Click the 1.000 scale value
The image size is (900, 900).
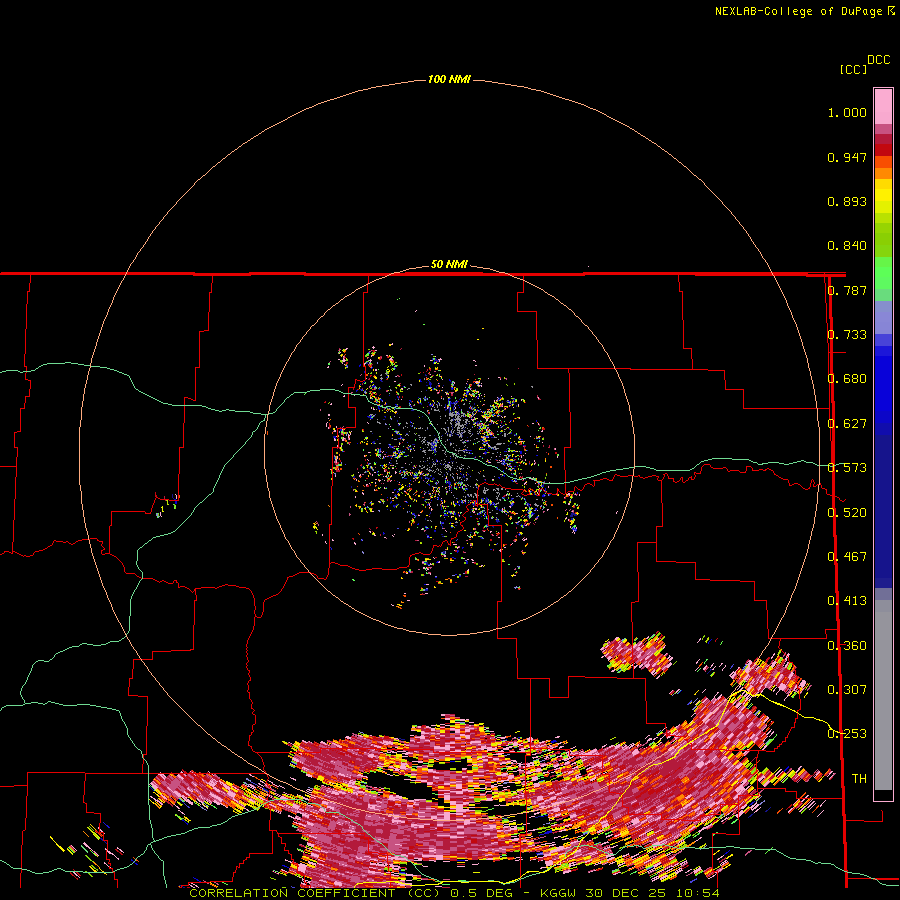(x=847, y=112)
